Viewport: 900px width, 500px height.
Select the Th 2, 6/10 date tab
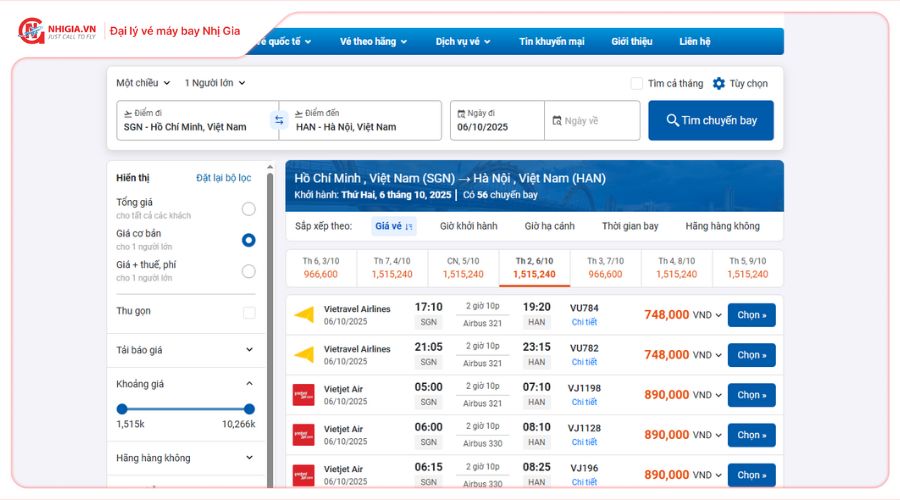[534, 268]
